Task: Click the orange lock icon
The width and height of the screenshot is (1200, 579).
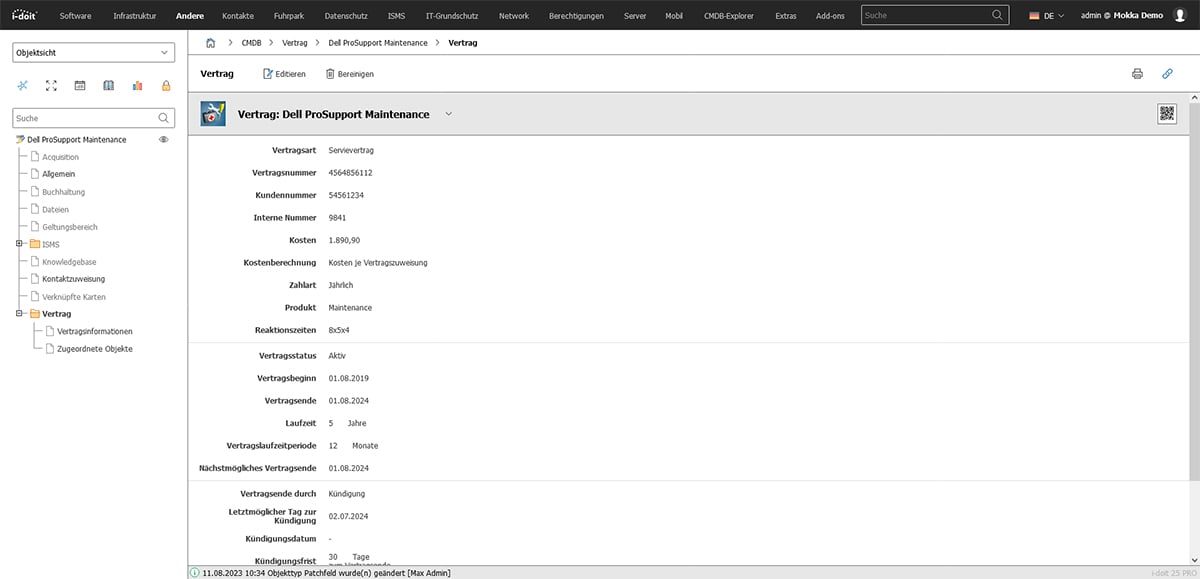Action: [x=166, y=86]
